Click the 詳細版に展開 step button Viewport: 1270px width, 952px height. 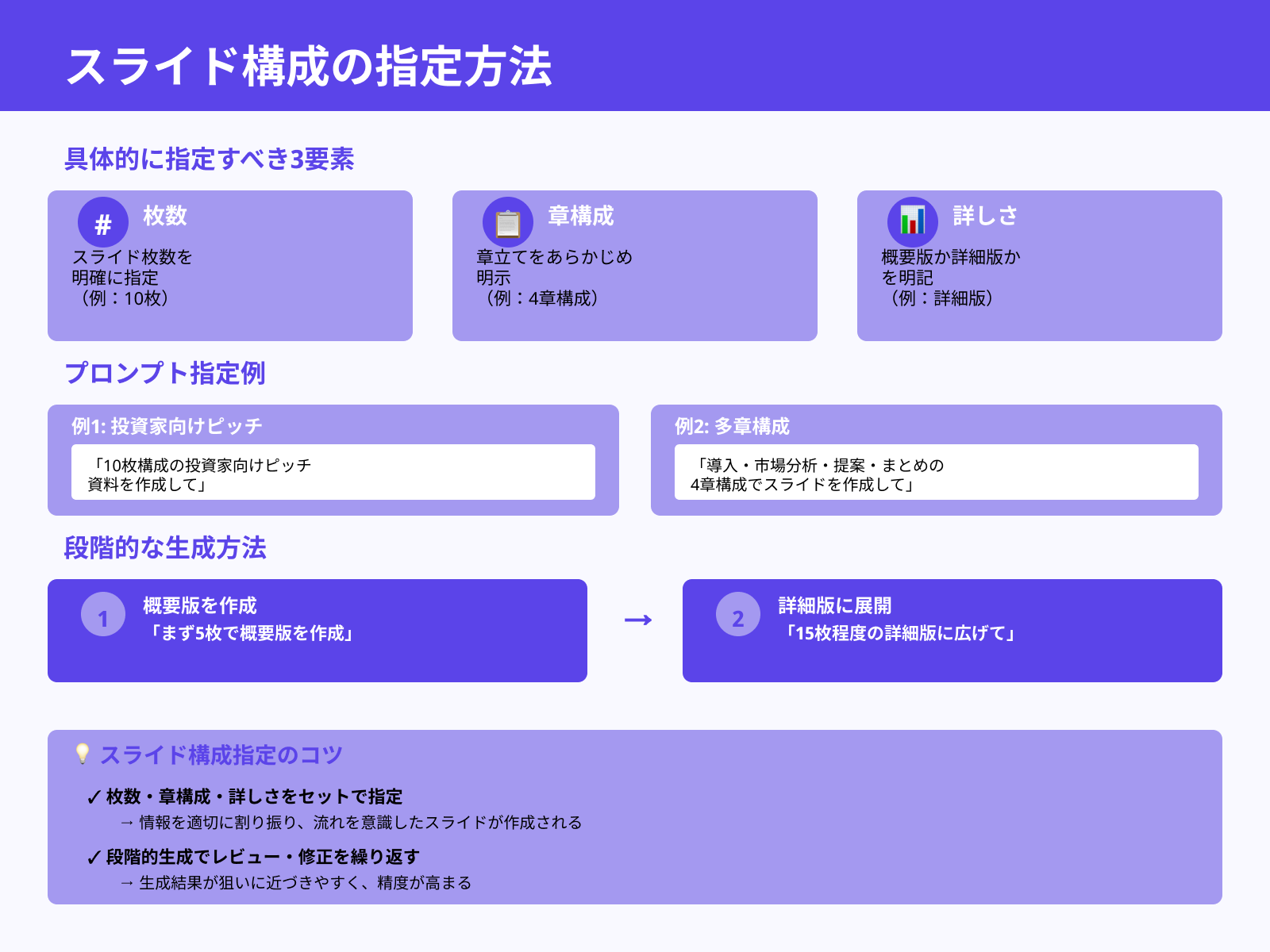952,630
